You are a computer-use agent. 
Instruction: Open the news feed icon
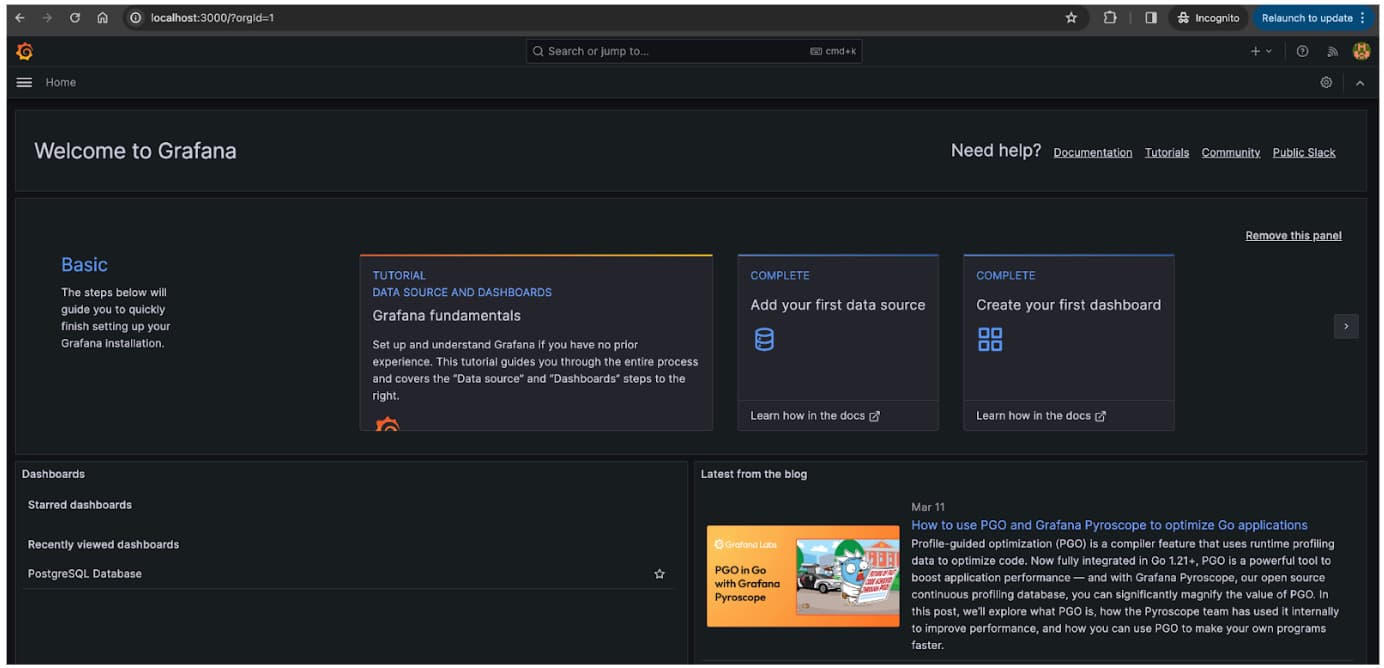tap(1332, 51)
